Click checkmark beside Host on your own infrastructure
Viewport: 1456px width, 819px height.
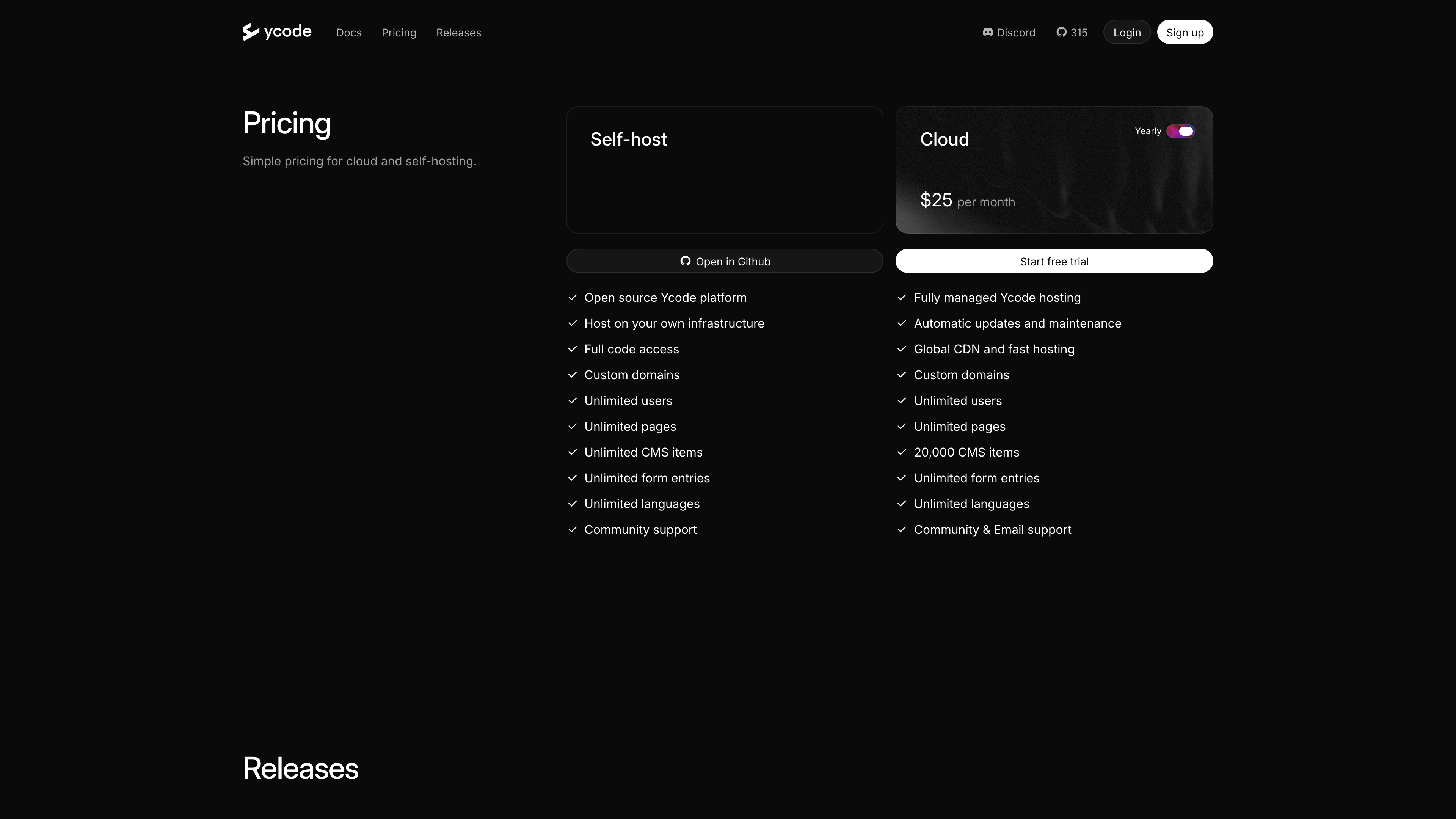coord(573,323)
